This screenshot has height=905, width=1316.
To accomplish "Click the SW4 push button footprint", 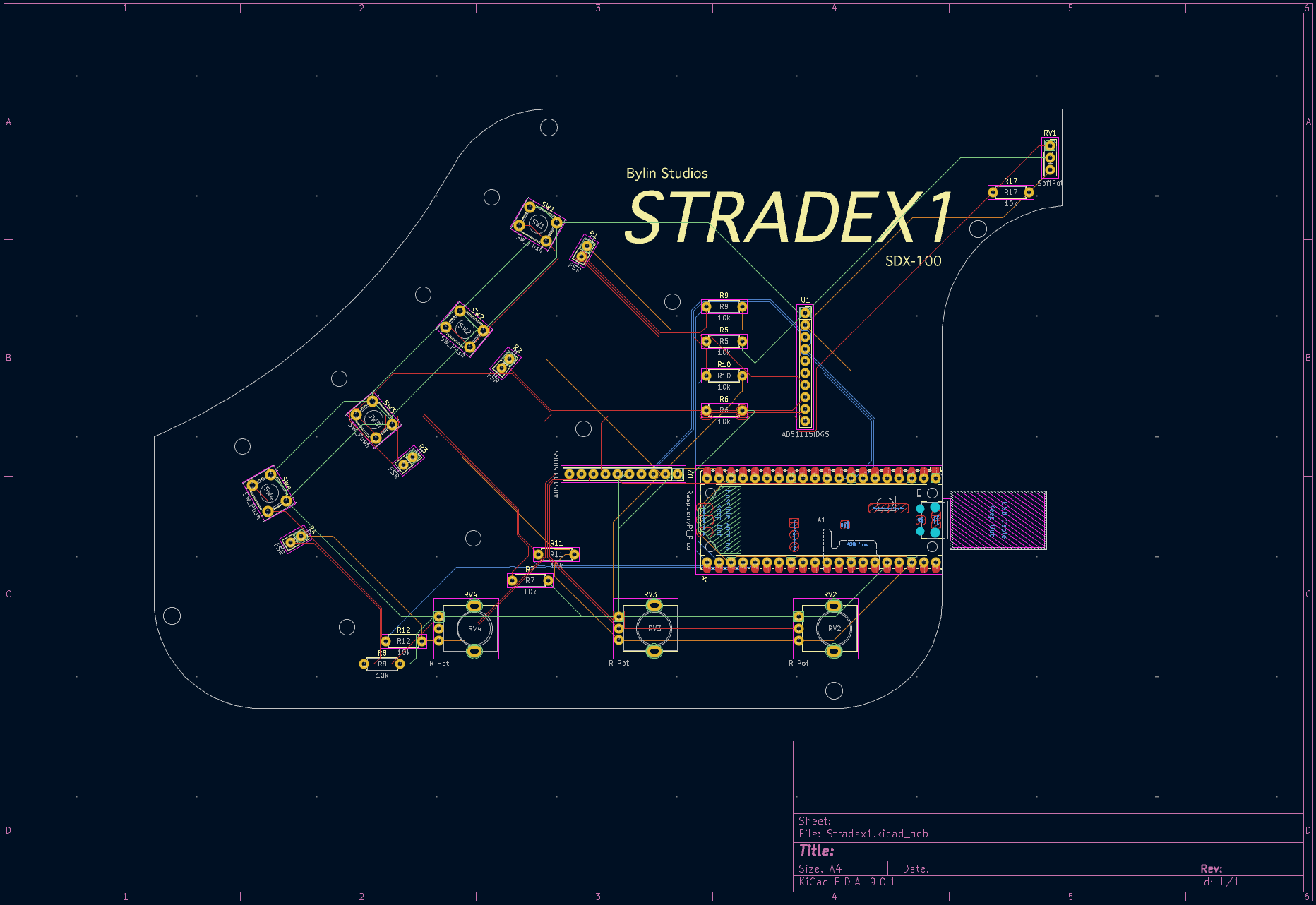I will (x=268, y=492).
